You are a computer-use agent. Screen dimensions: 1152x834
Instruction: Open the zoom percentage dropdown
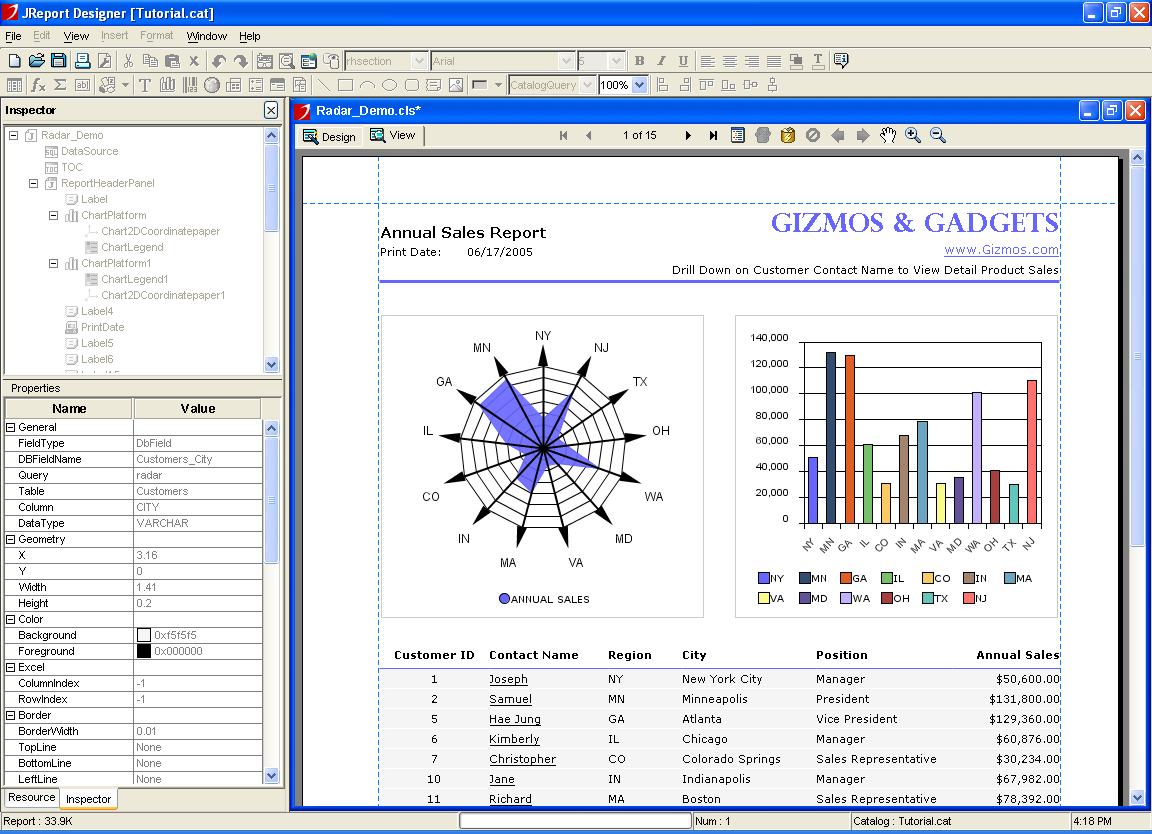[x=640, y=85]
